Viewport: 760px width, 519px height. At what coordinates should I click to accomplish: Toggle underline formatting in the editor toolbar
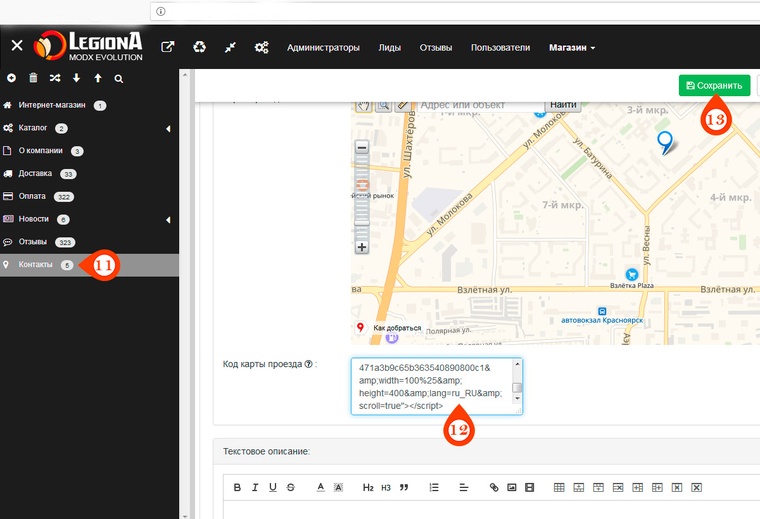273,487
